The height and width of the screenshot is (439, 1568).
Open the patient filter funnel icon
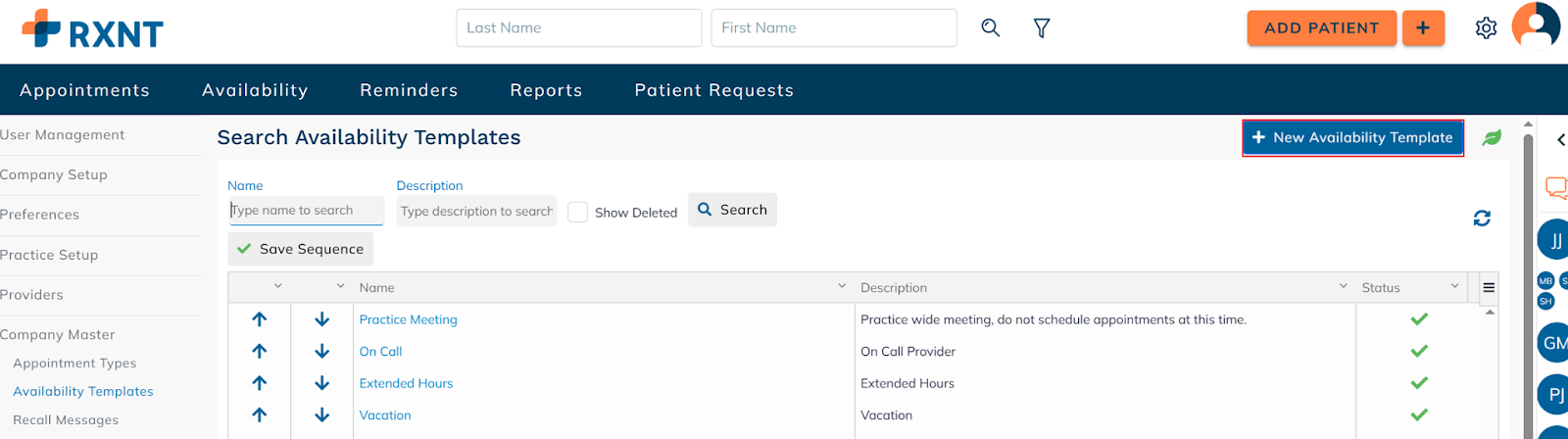(1042, 28)
